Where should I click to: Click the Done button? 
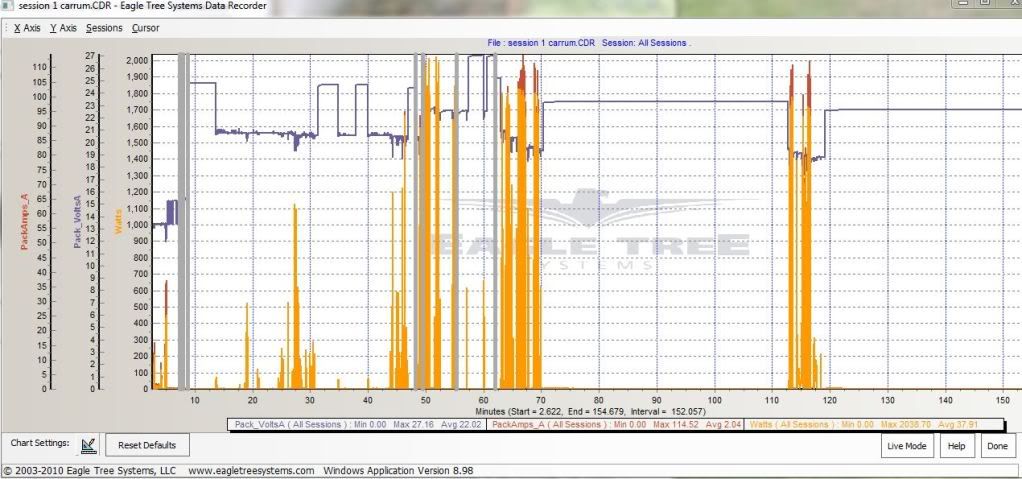(x=996, y=445)
